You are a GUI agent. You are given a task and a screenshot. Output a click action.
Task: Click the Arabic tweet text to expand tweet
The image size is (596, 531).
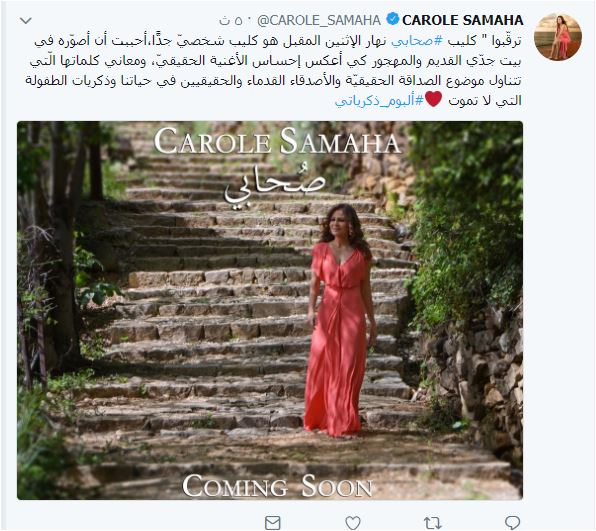coord(274,70)
